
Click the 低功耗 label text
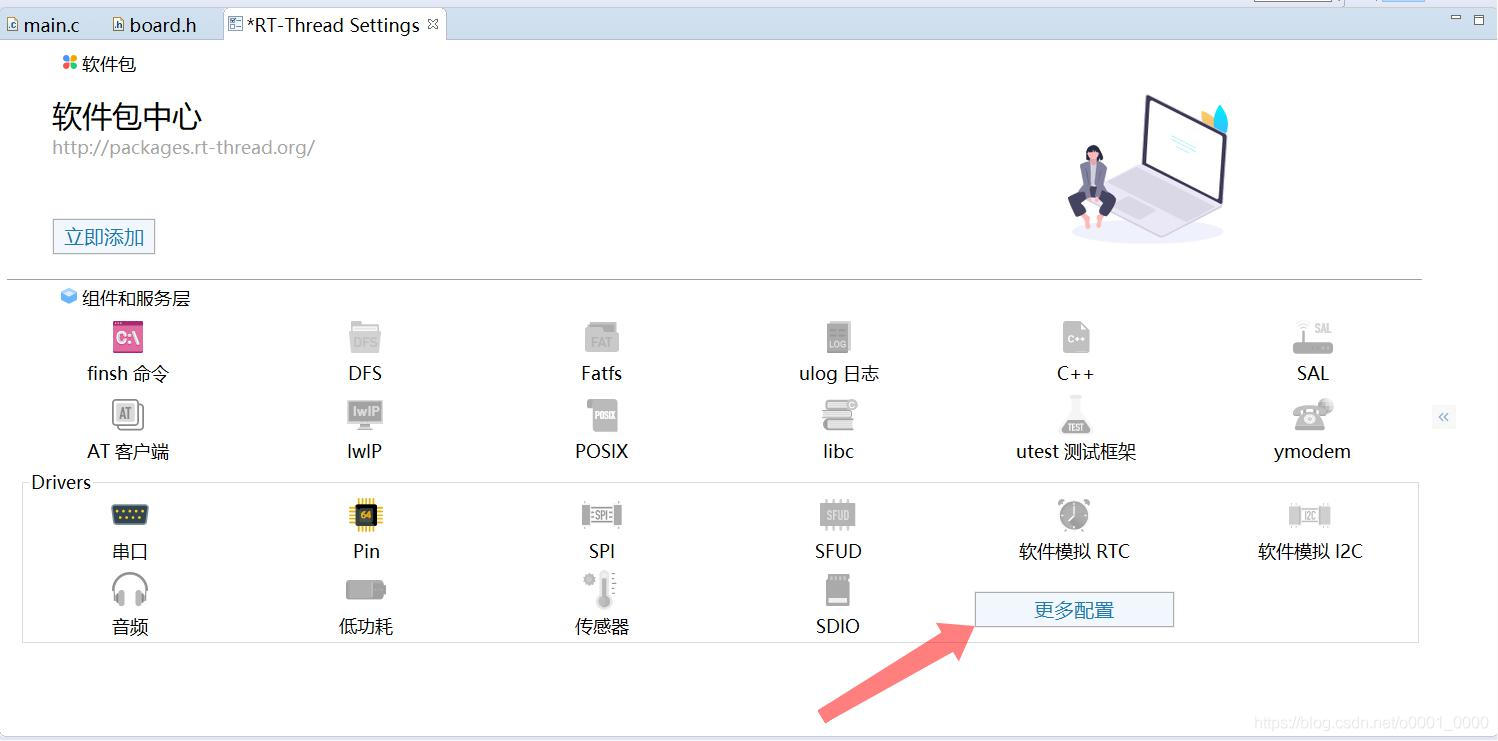[366, 627]
